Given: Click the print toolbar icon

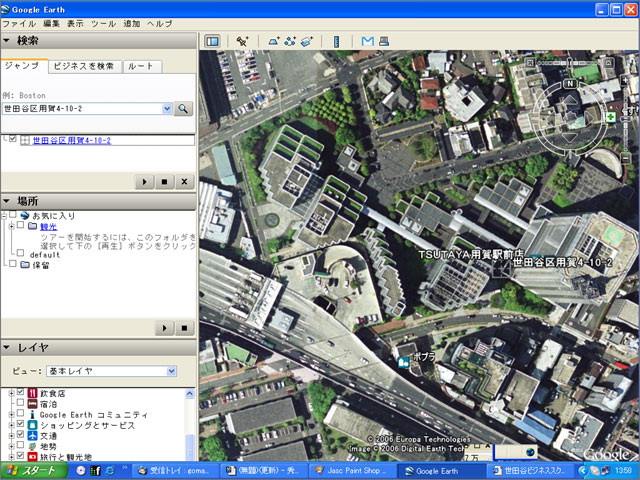Looking at the screenshot, I should click(384, 41).
